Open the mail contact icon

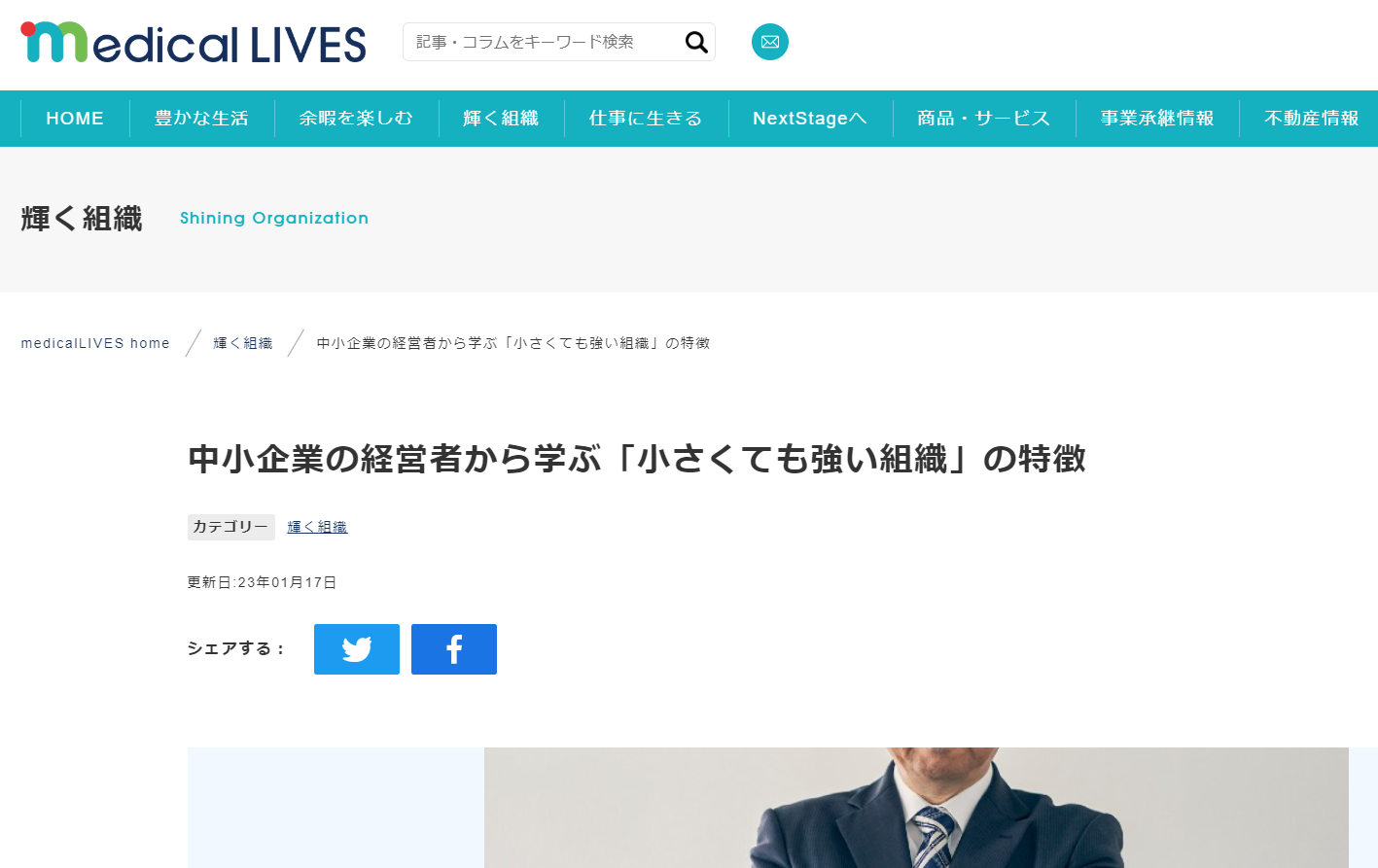pyautogui.click(x=770, y=42)
